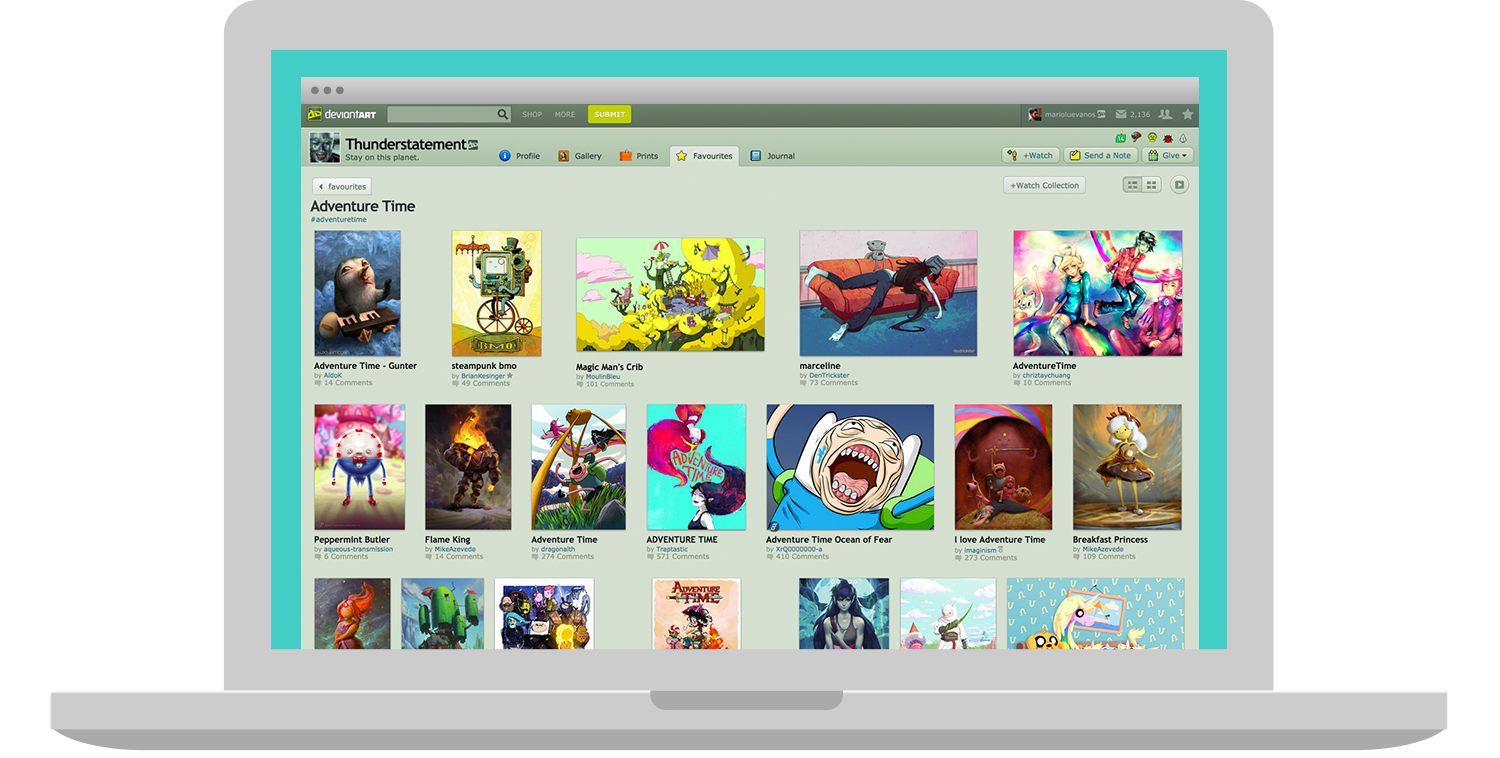Image resolution: width=1500 pixels, height=758 pixels.
Task: Start slideshow with the play button
Action: [1179, 185]
